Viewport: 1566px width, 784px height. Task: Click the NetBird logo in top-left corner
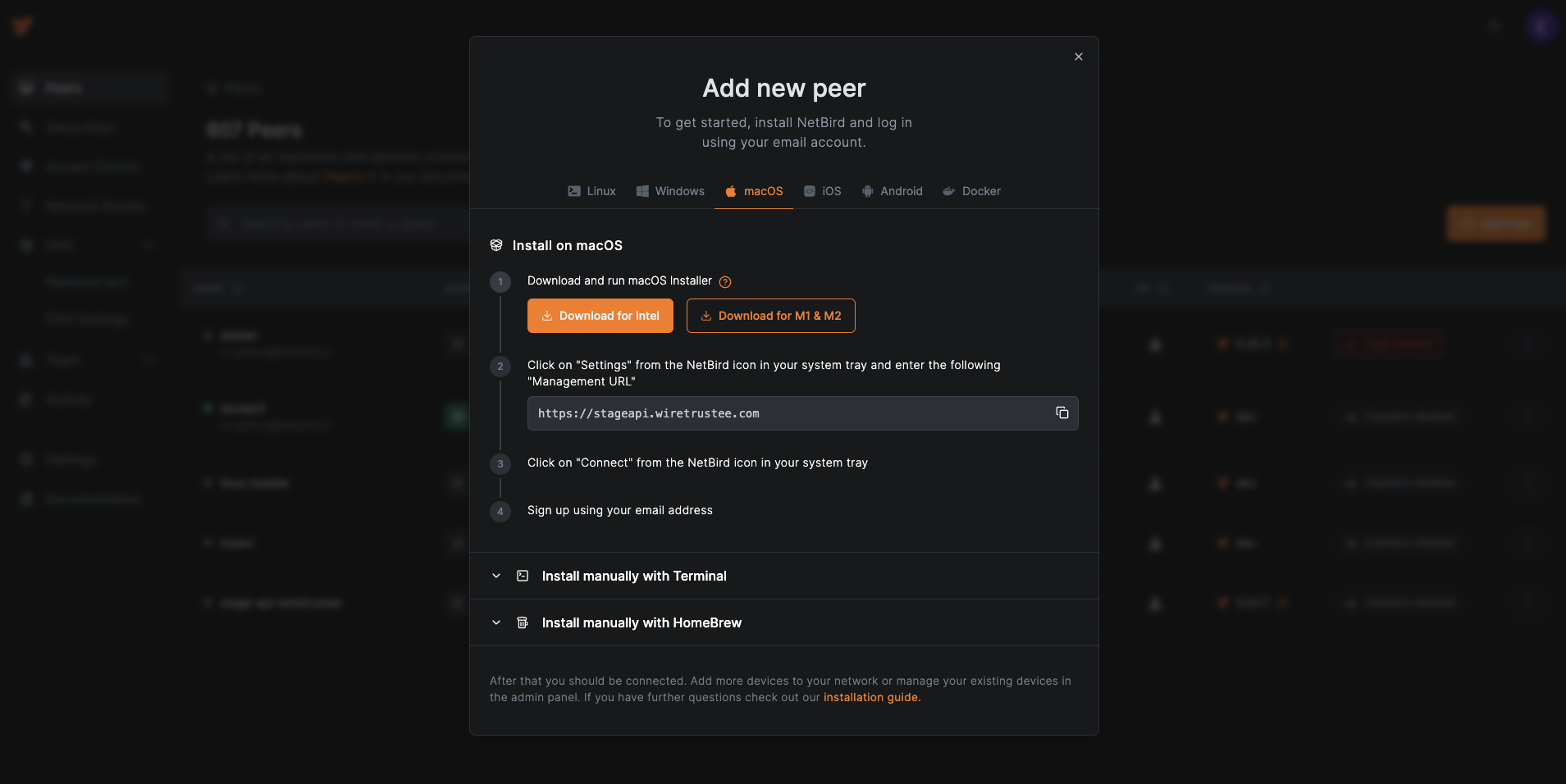(22, 25)
